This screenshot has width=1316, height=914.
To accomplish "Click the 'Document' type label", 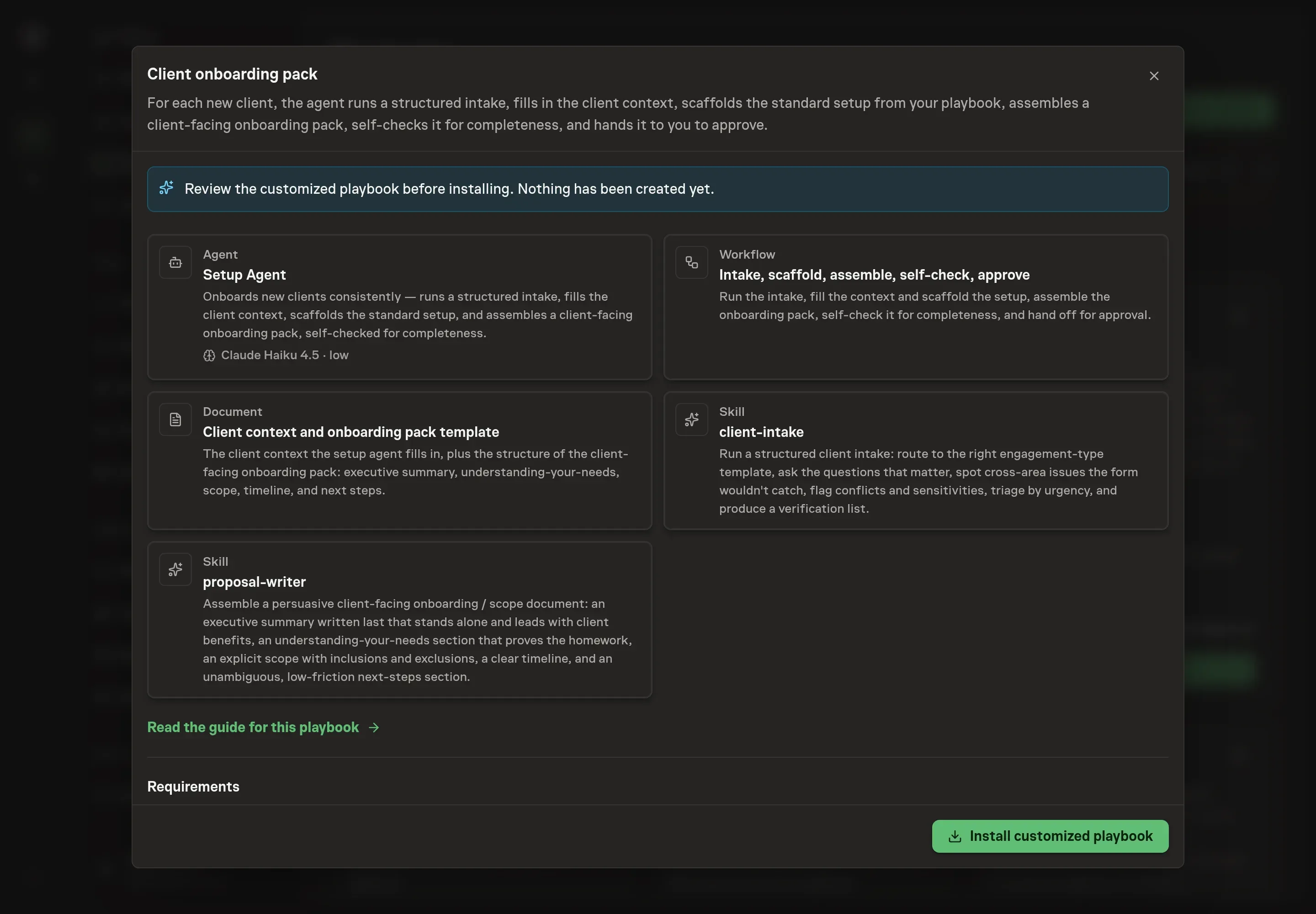I will (x=232, y=412).
